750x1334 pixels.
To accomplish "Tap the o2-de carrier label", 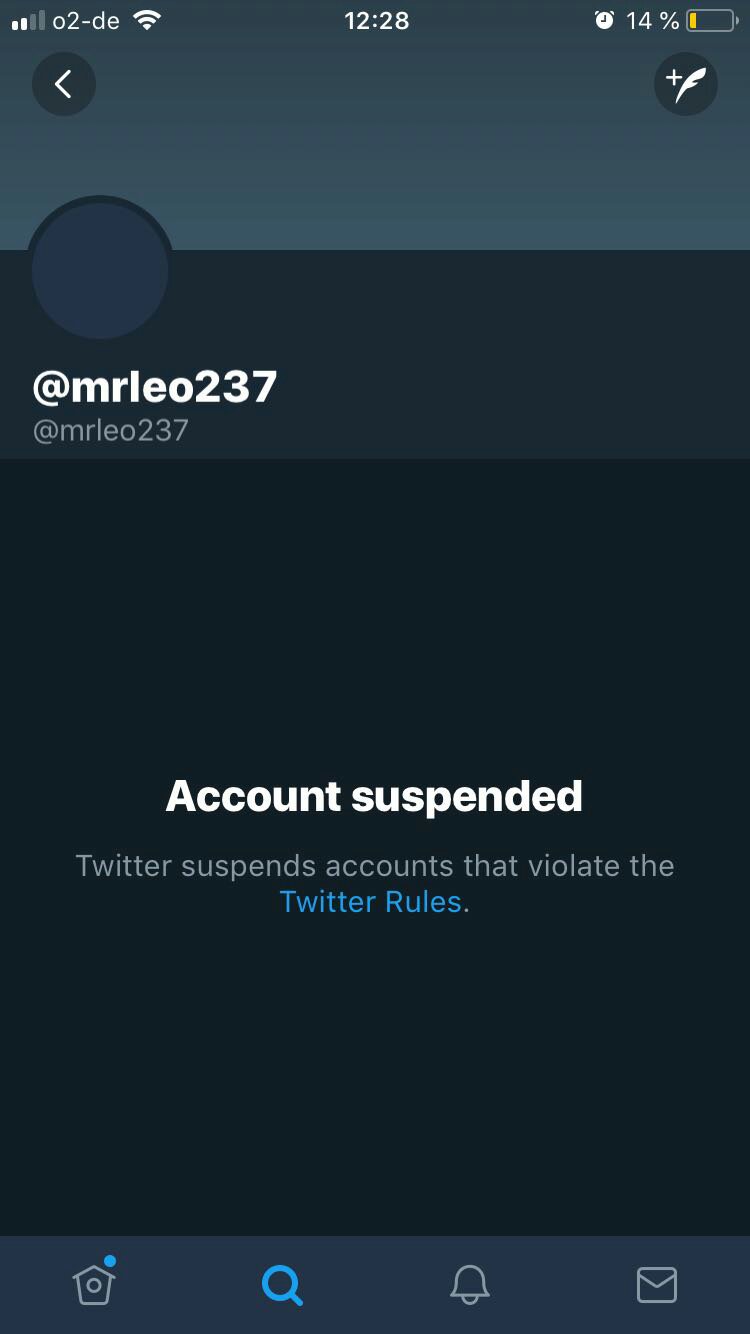I will pos(86,20).
